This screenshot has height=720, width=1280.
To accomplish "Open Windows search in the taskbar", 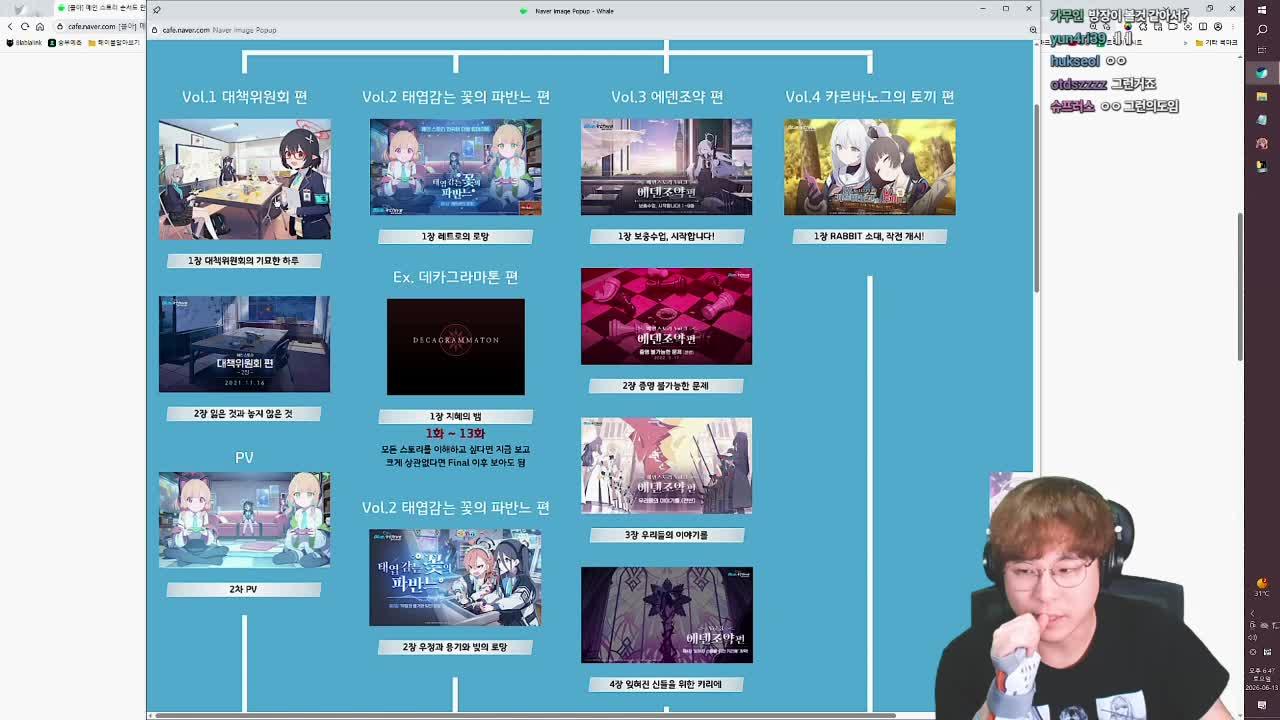I will coord(1262,30).
